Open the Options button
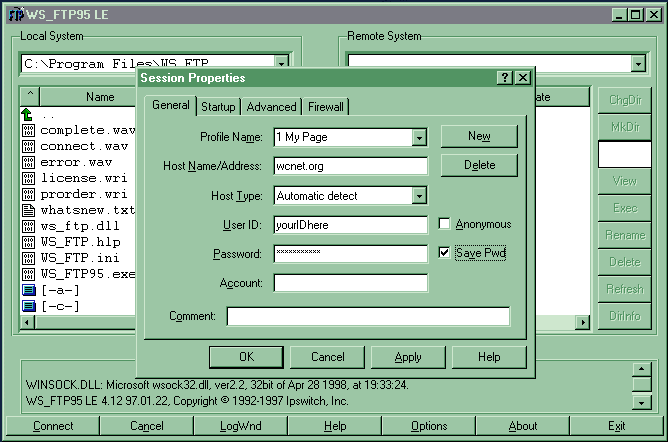Screen dimensions: 668x442 coord(429,426)
